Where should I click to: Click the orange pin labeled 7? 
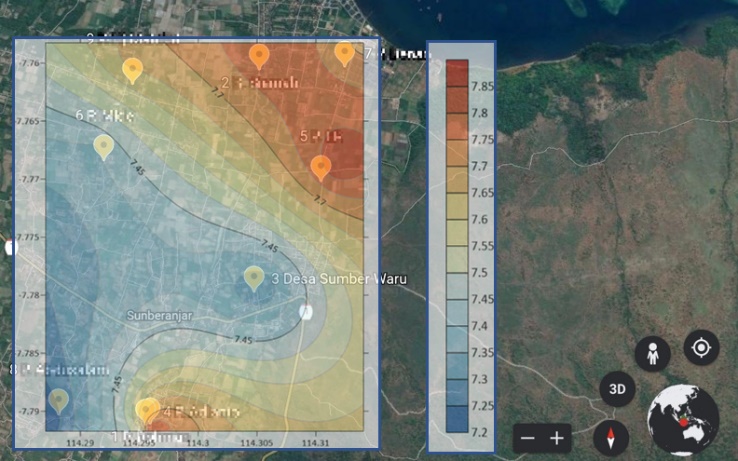click(344, 53)
